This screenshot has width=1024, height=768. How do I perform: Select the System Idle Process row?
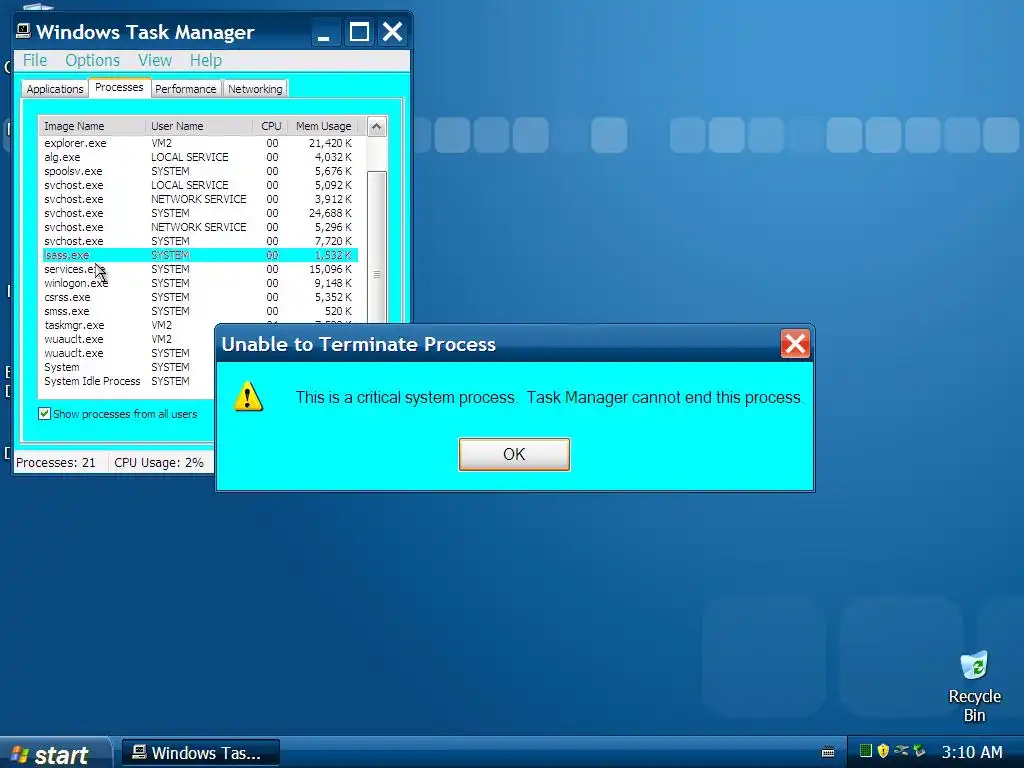(x=127, y=381)
